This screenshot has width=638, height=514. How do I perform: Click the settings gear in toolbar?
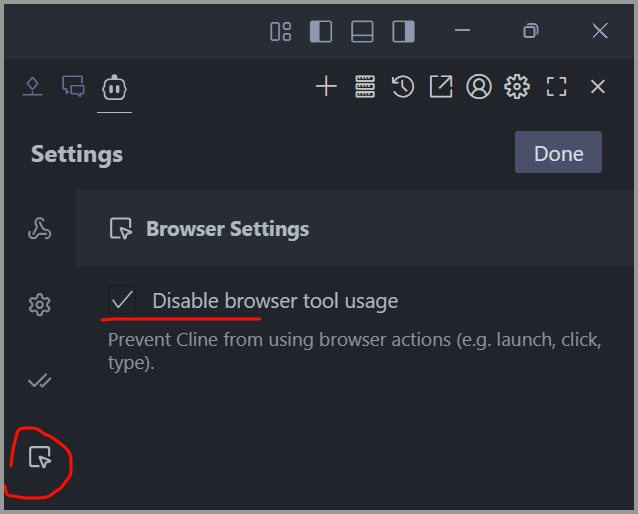pyautogui.click(x=517, y=87)
